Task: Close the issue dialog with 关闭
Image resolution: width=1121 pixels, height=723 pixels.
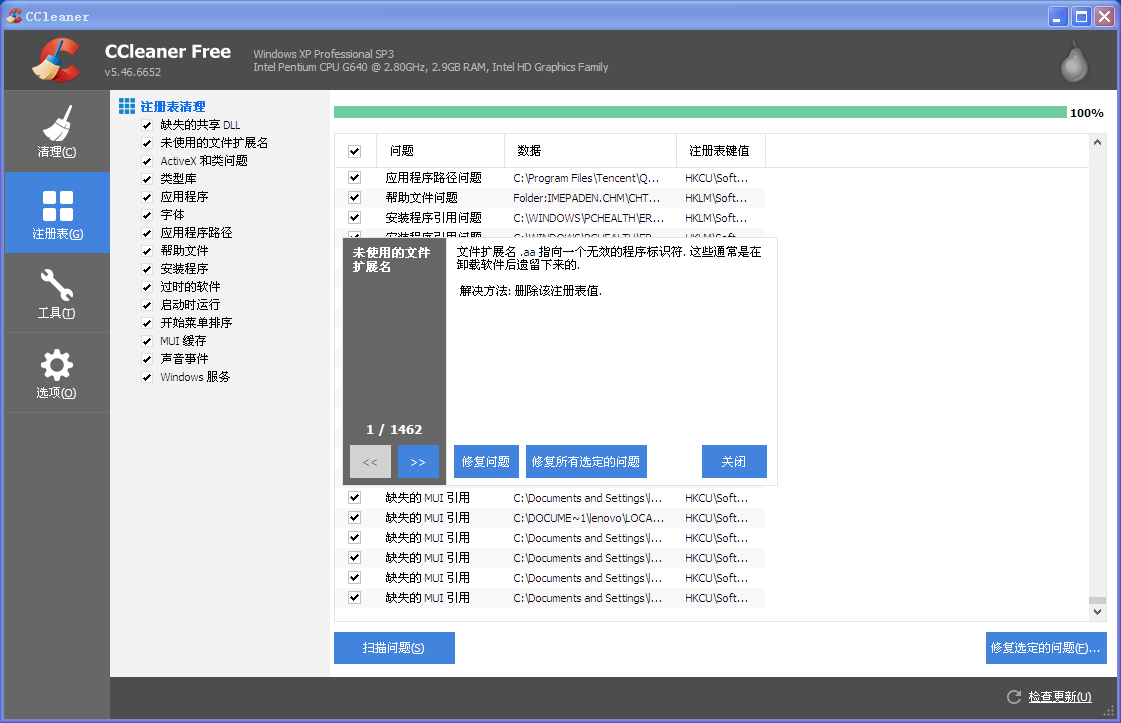Action: 734,462
